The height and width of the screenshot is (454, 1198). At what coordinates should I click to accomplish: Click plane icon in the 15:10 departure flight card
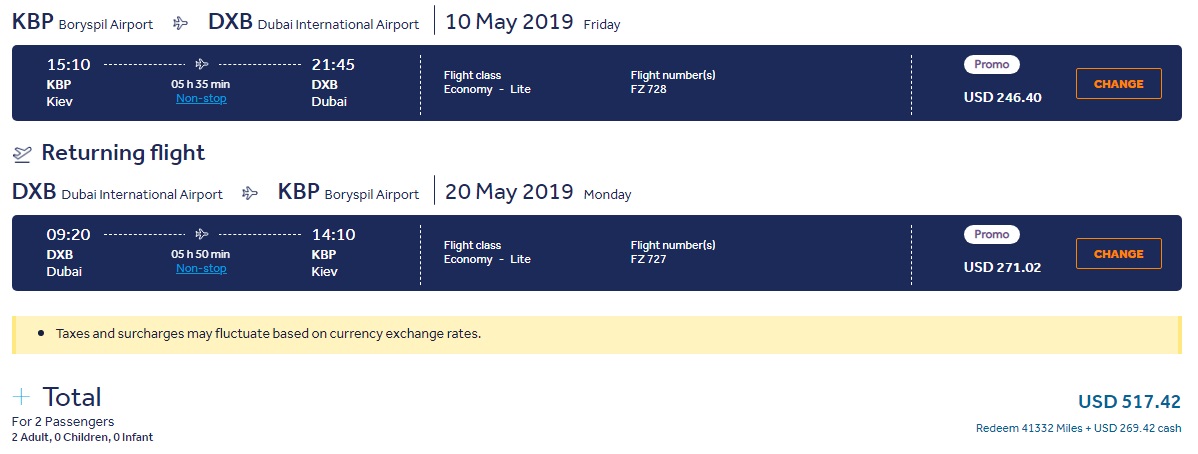coord(201,65)
